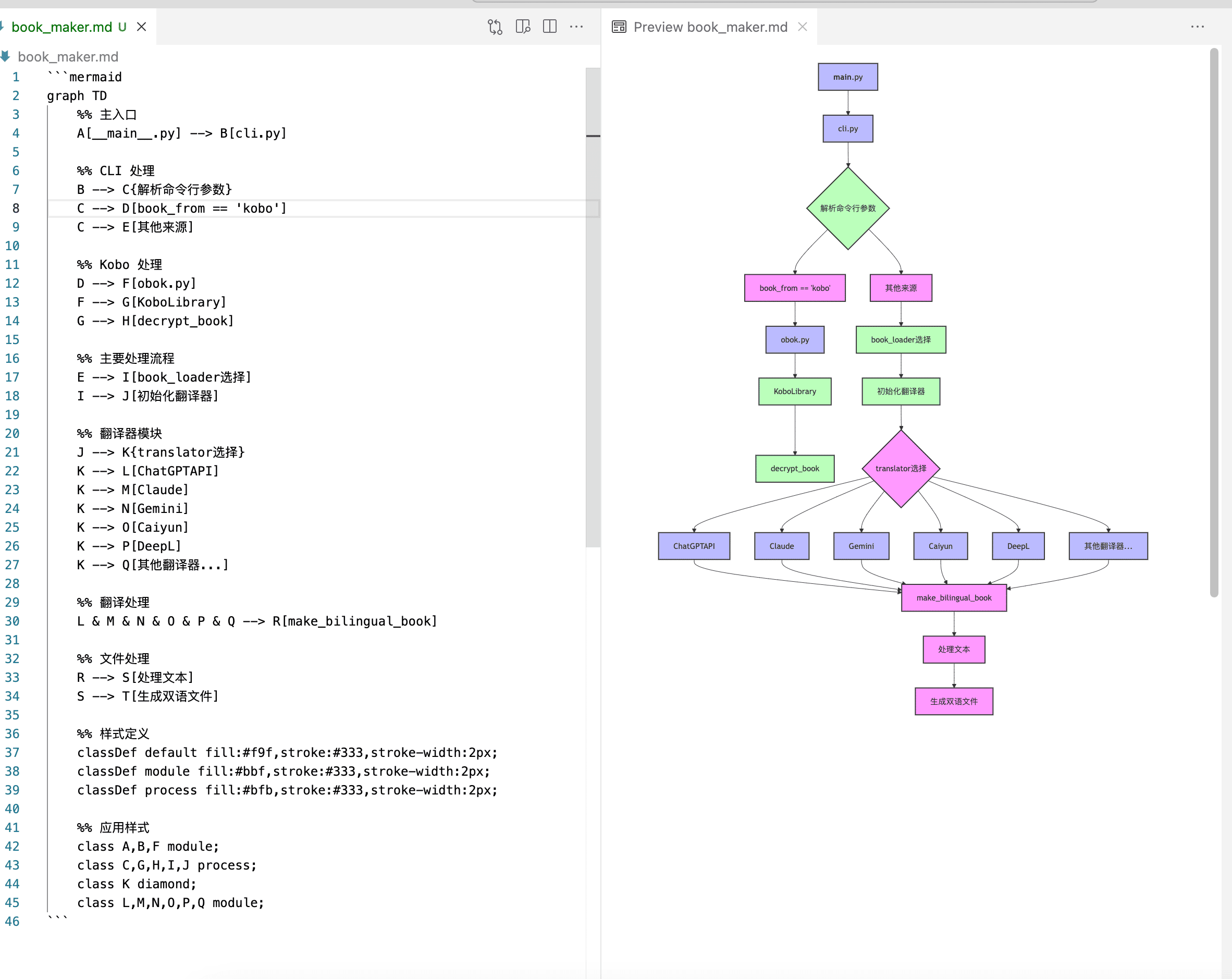Click the A[__main__.py] --> B[cli.py] line
The width and height of the screenshot is (1232, 979).
point(182,133)
